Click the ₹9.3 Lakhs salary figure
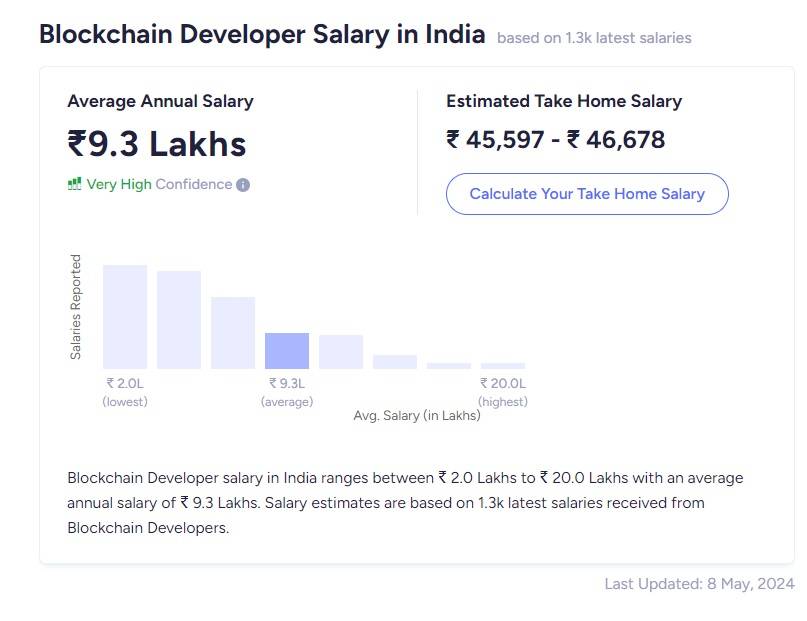This screenshot has width=807, height=621. click(x=156, y=143)
